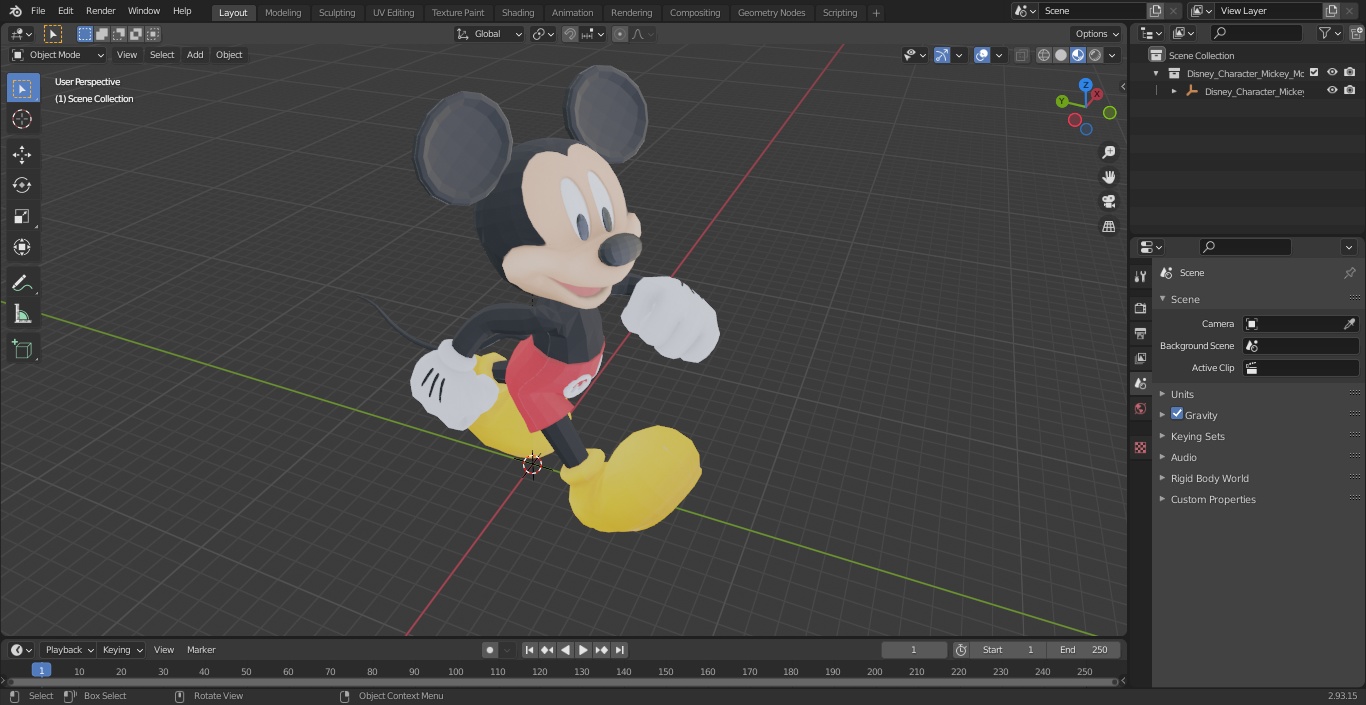1366x705 pixels.
Task: Open the Tool properties tab
Action: 1140,276
